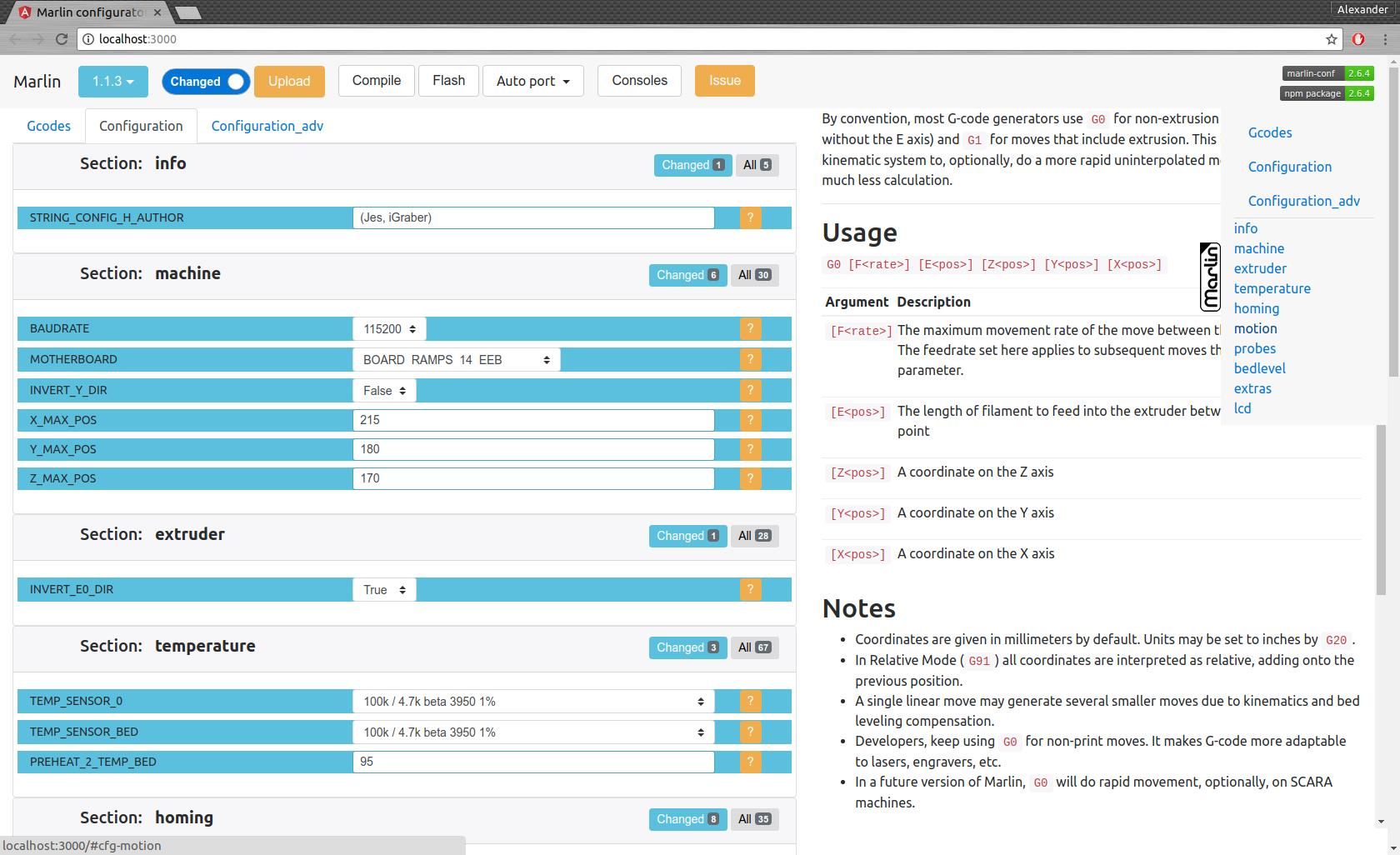
Task: Click help icon for BAUDRATE row
Action: pos(750,328)
